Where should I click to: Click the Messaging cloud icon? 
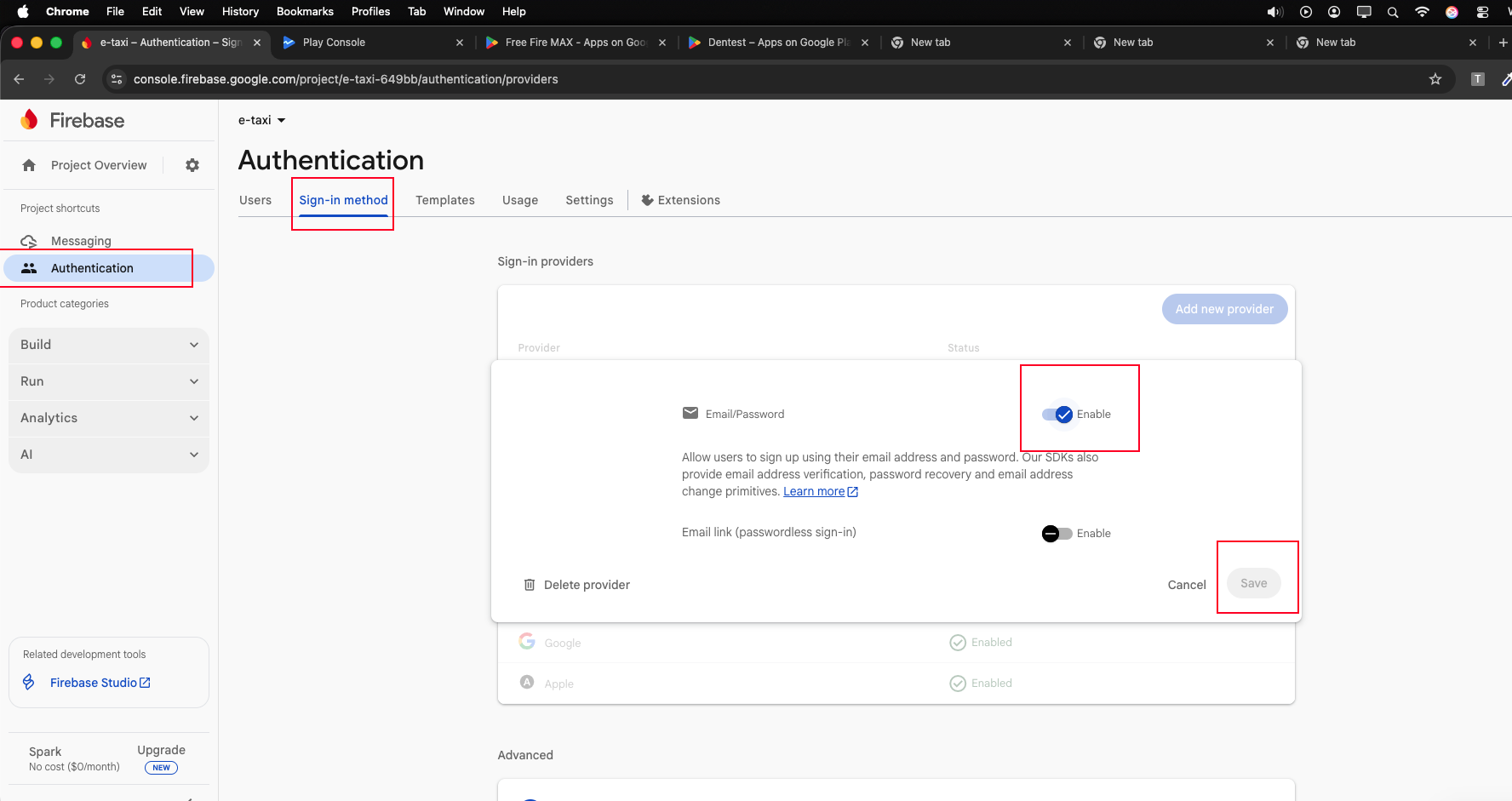point(29,241)
